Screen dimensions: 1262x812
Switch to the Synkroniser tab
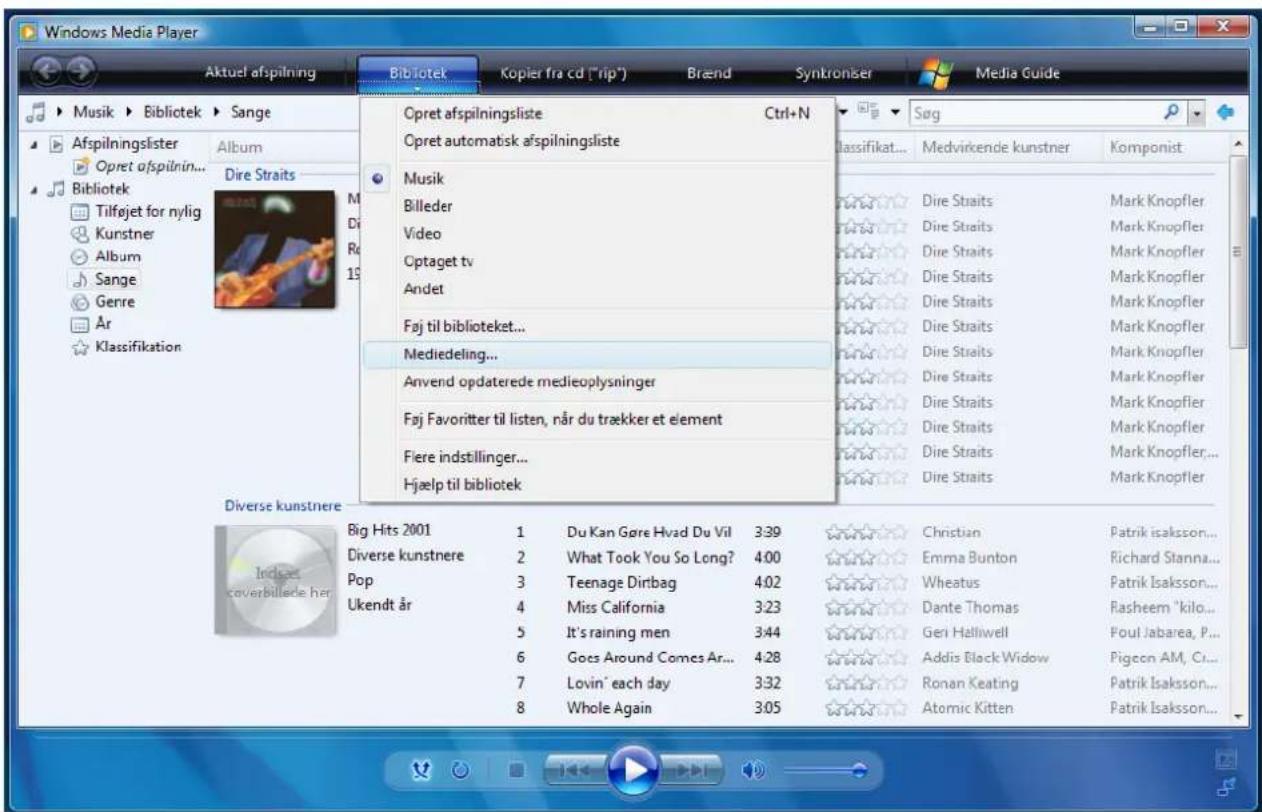click(833, 72)
